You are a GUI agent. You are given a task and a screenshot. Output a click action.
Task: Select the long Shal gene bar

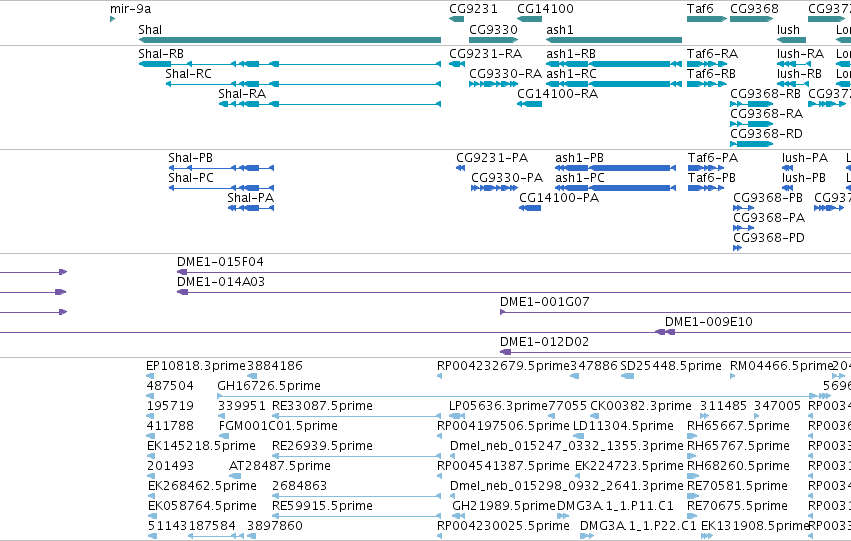click(x=290, y=40)
